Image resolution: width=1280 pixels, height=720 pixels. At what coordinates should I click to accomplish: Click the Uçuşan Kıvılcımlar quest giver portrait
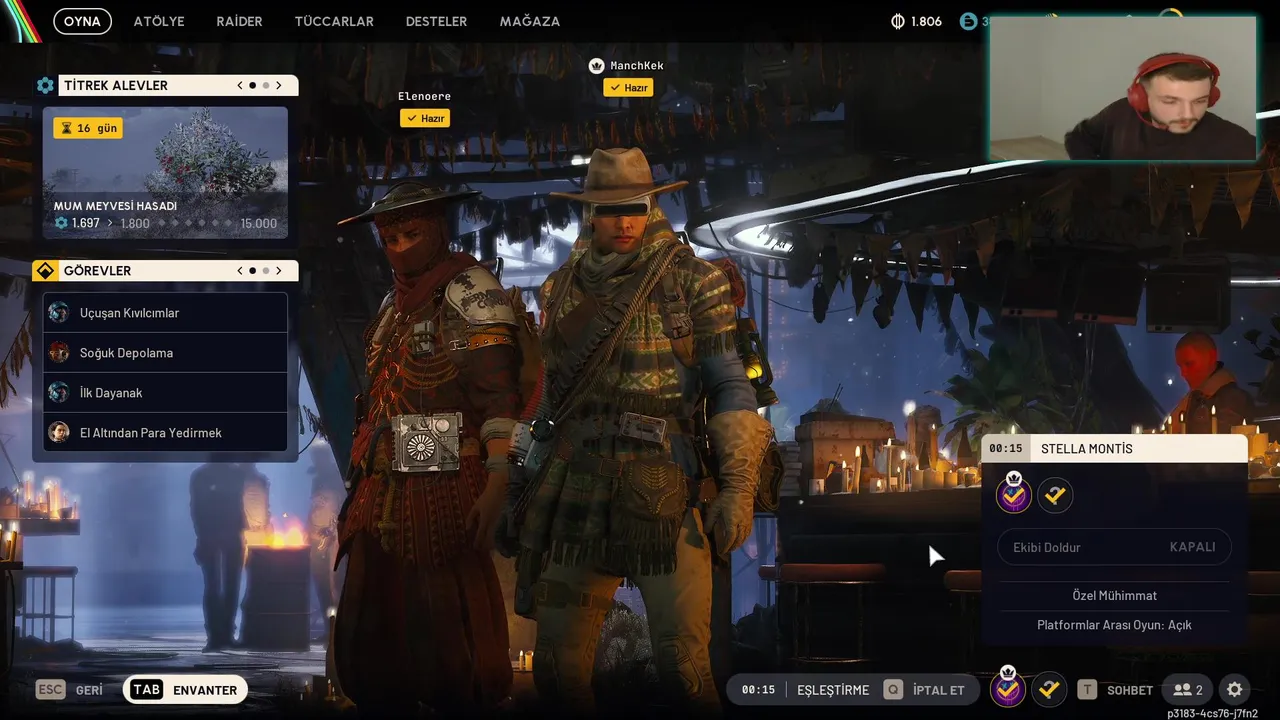coord(59,313)
